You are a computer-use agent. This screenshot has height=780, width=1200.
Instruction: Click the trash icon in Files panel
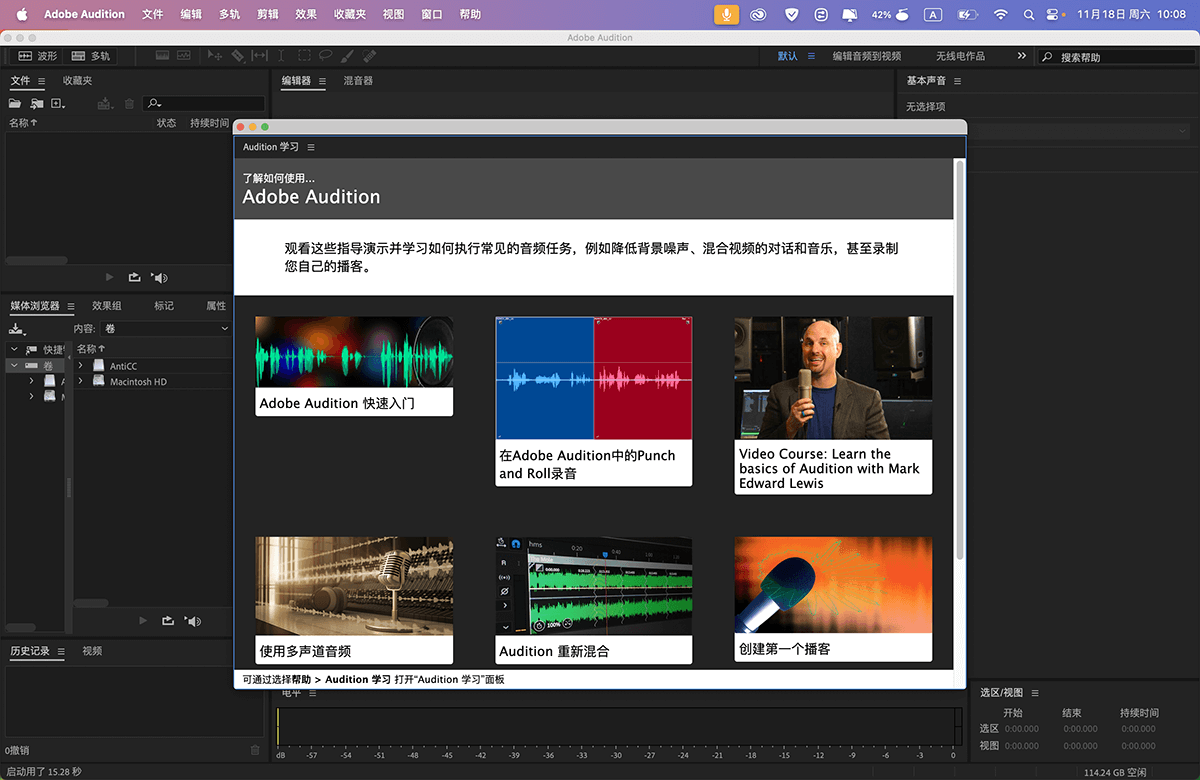point(129,103)
